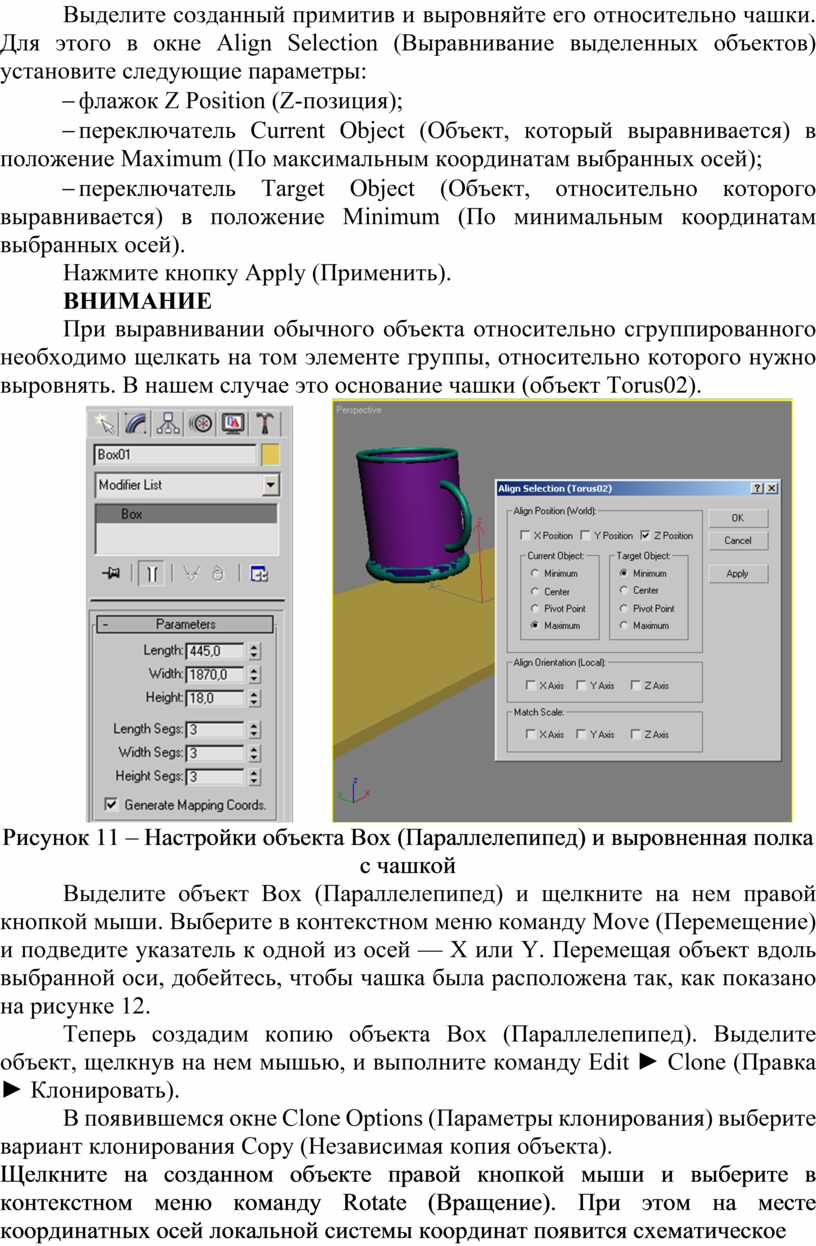The image size is (816, 1246).
Task: Open the Display command panel tab
Action: pos(233,423)
